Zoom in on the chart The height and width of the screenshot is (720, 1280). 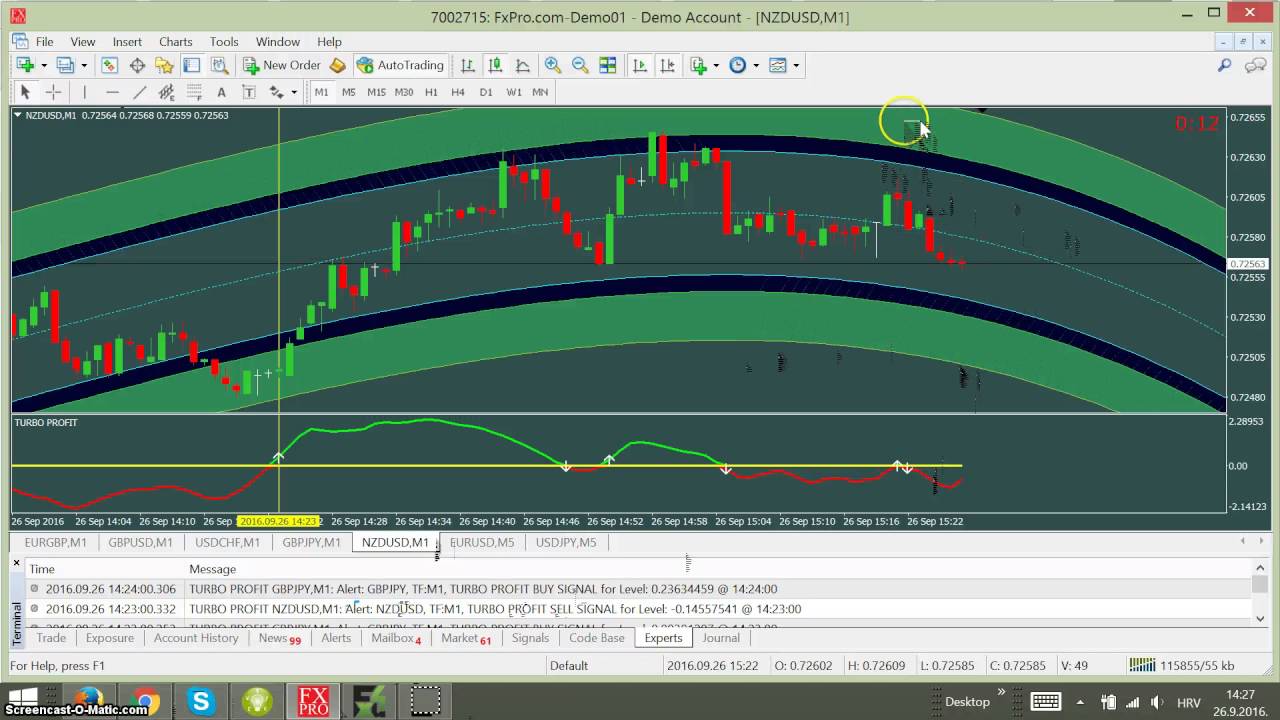(552, 65)
